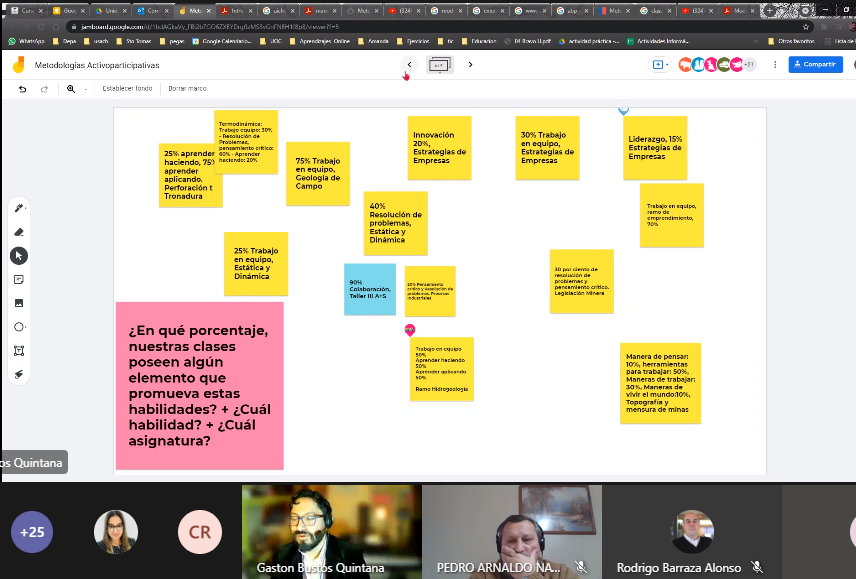
Task: Select the 30% Trabajo en equipo note
Action: tap(548, 148)
